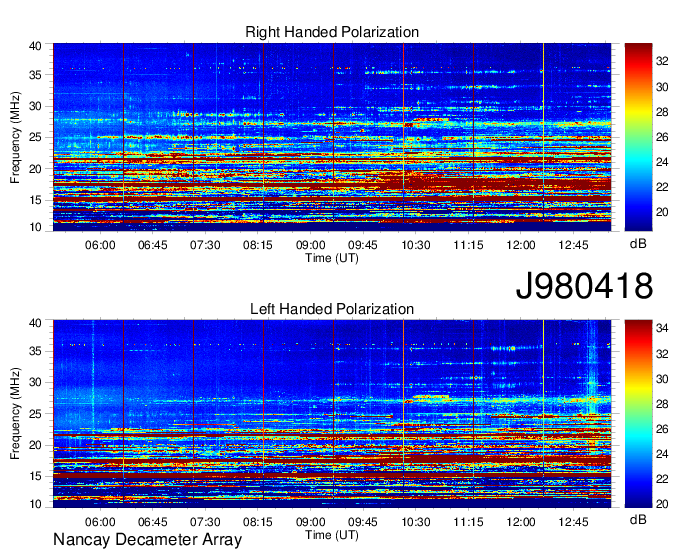Click Time (UT) label under left-handed plot
Screen dimensions: 680x552
[332, 535]
